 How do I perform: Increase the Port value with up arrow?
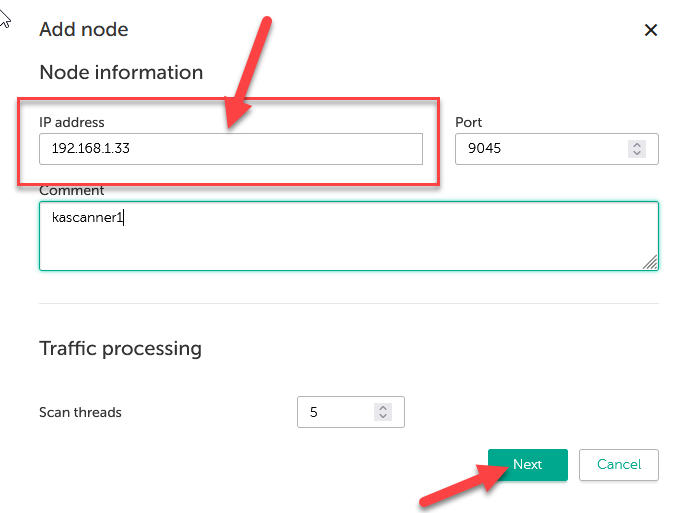[x=636, y=145]
